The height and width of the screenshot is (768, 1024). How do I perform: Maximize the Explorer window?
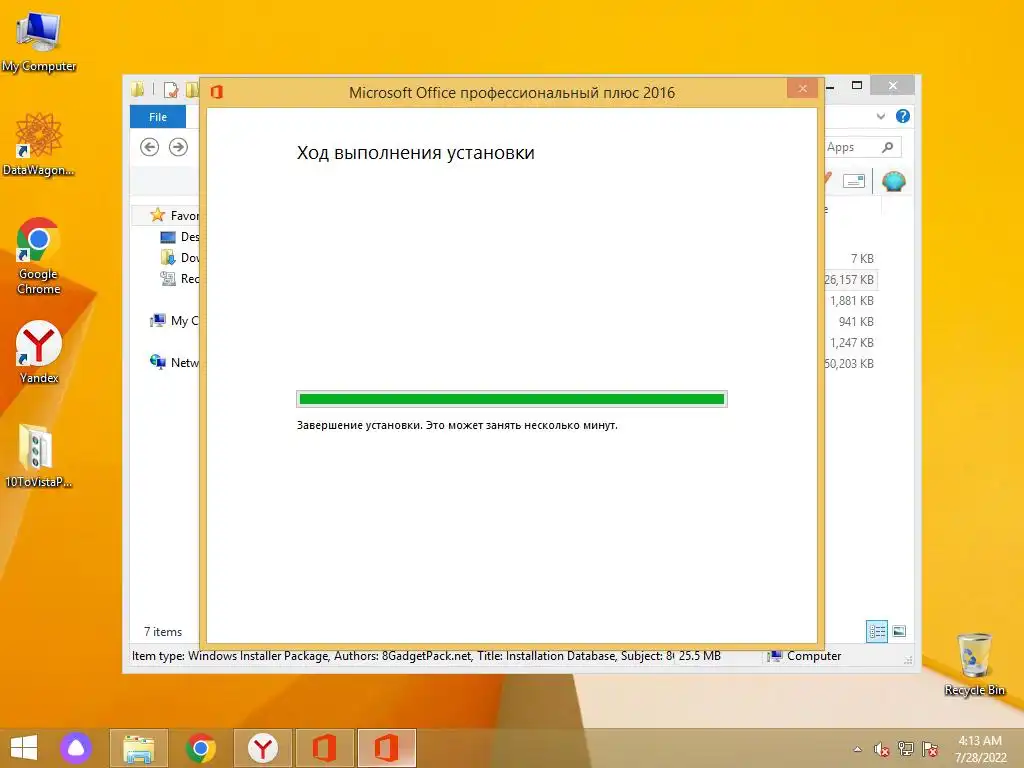pos(857,86)
